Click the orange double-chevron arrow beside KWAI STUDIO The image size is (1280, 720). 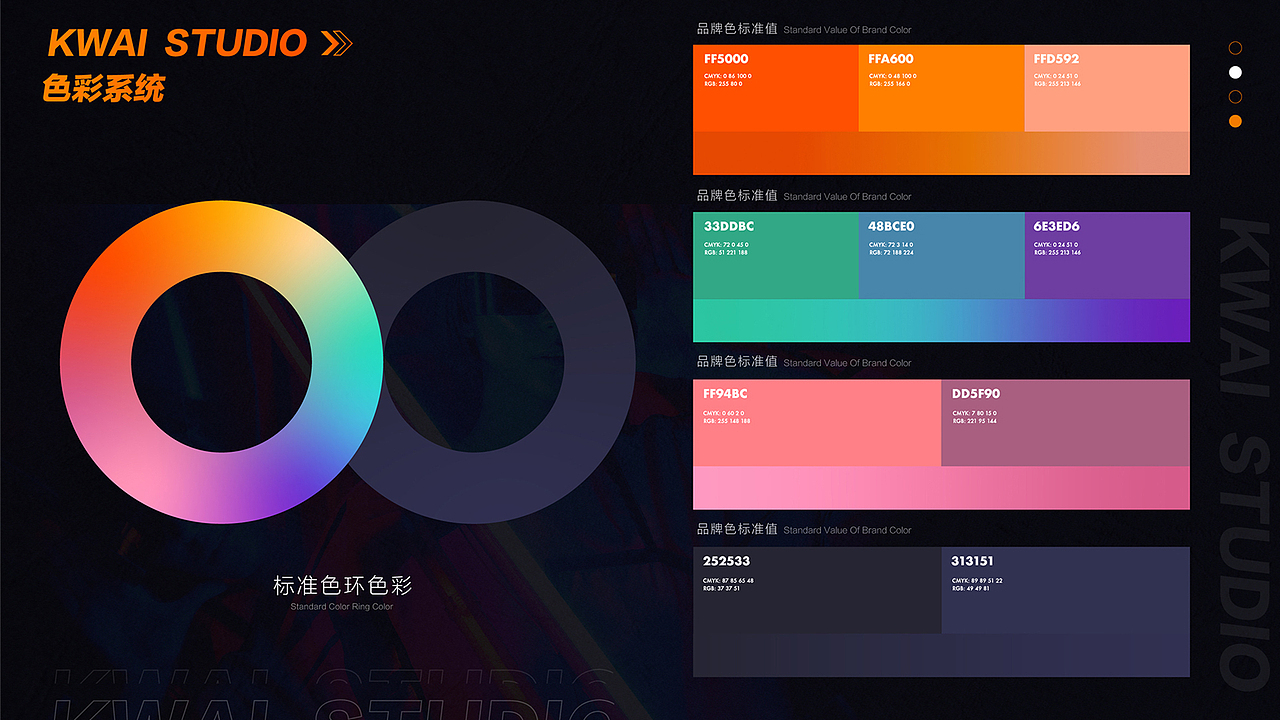point(337,43)
